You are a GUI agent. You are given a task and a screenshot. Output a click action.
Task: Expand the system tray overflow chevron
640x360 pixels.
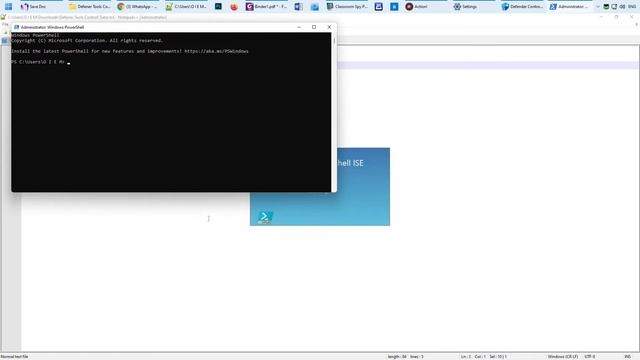tap(598, 7)
